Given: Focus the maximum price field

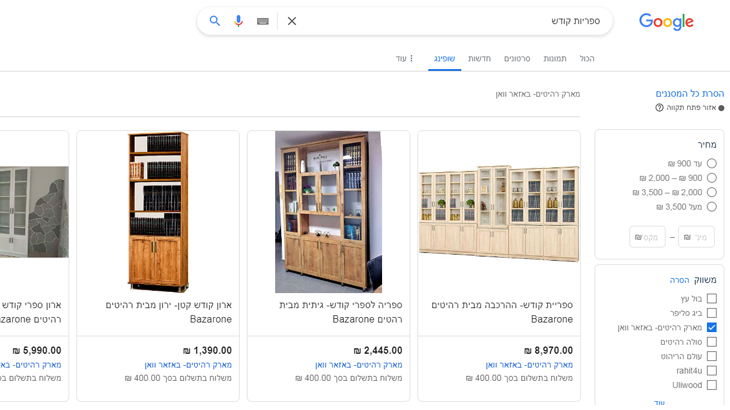Looking at the screenshot, I should tap(647, 237).
